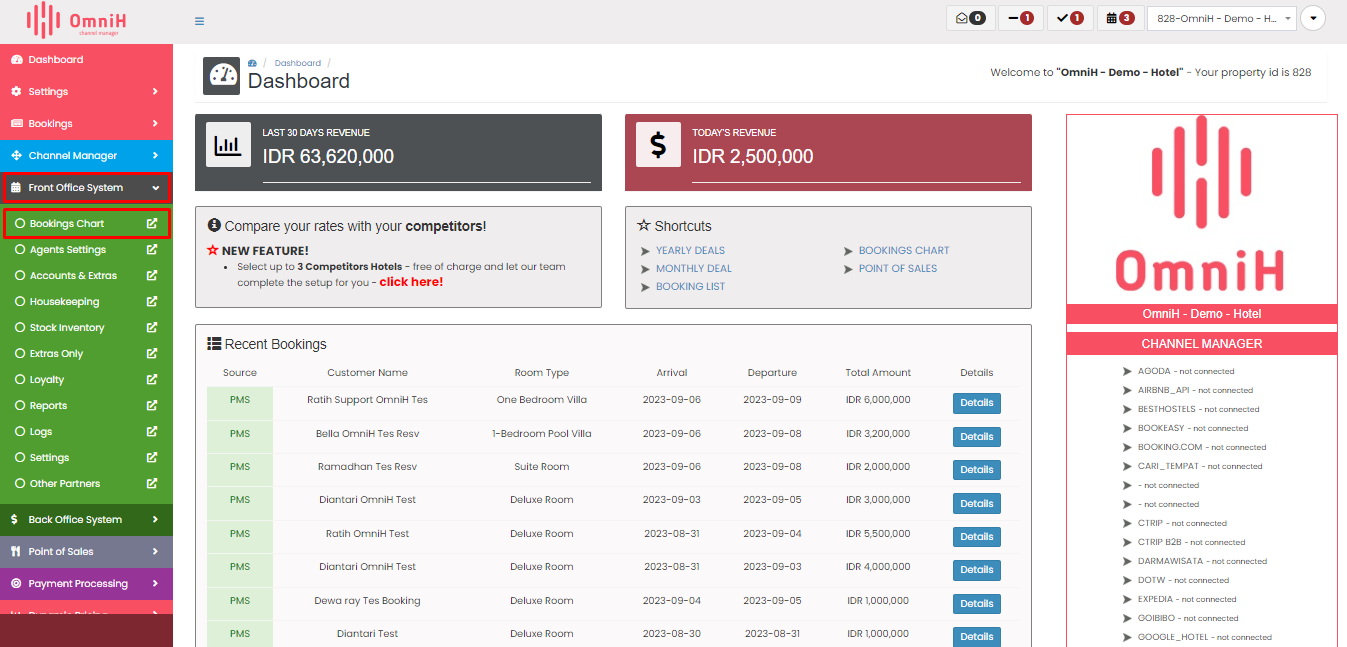
Task: Open the property selector 828-OmniH - Demo
Action: pyautogui.click(x=1222, y=18)
